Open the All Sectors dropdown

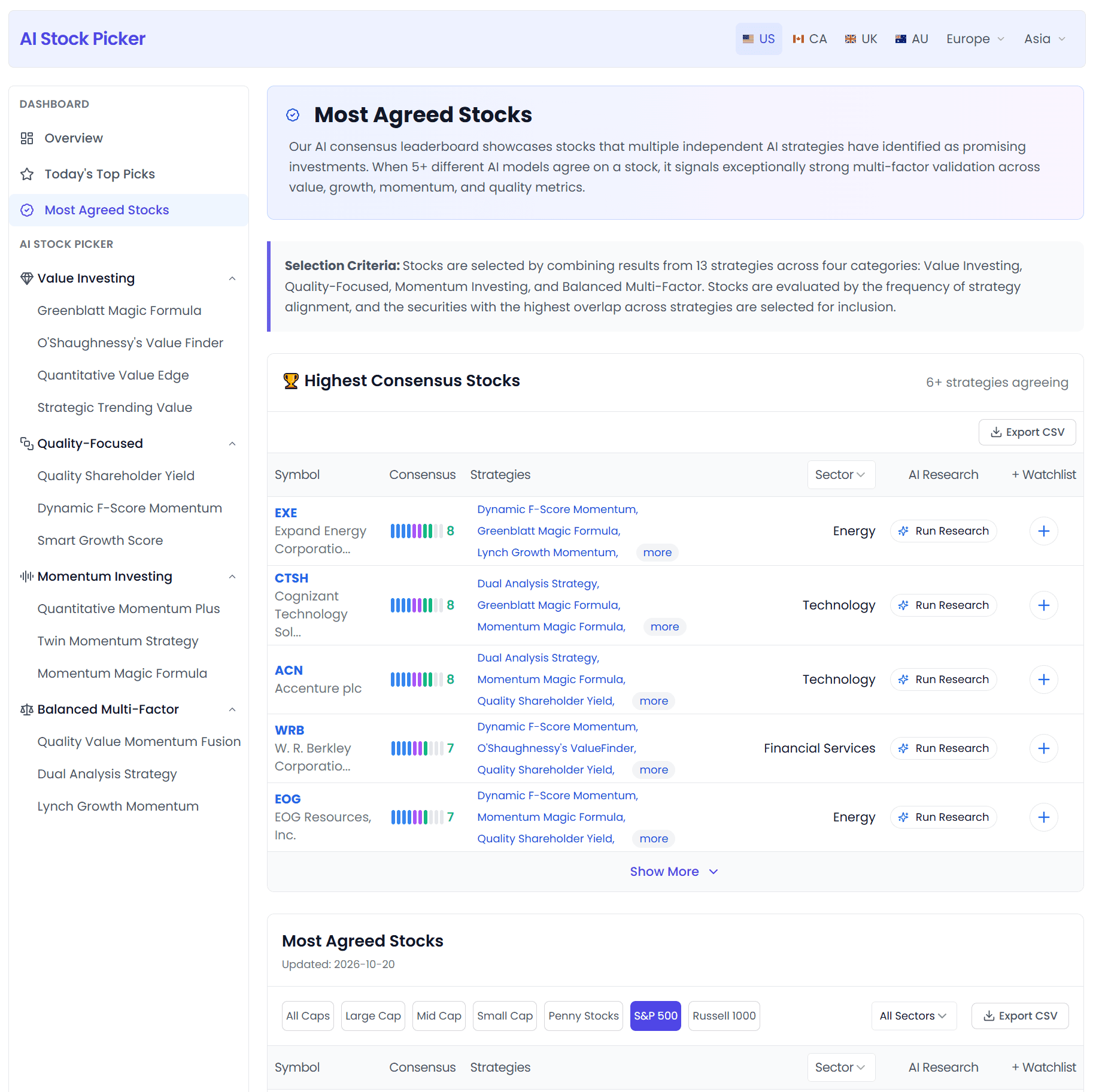point(913,1016)
